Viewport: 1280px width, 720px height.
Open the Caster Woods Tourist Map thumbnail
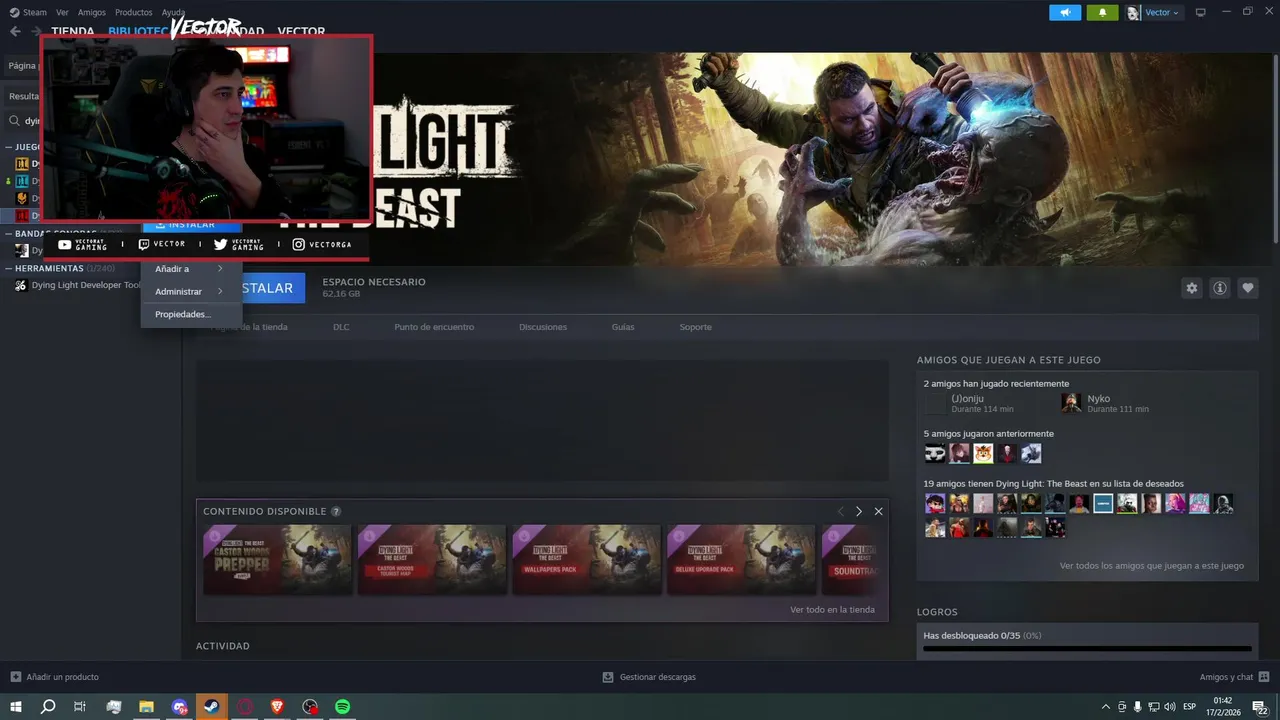pos(432,560)
